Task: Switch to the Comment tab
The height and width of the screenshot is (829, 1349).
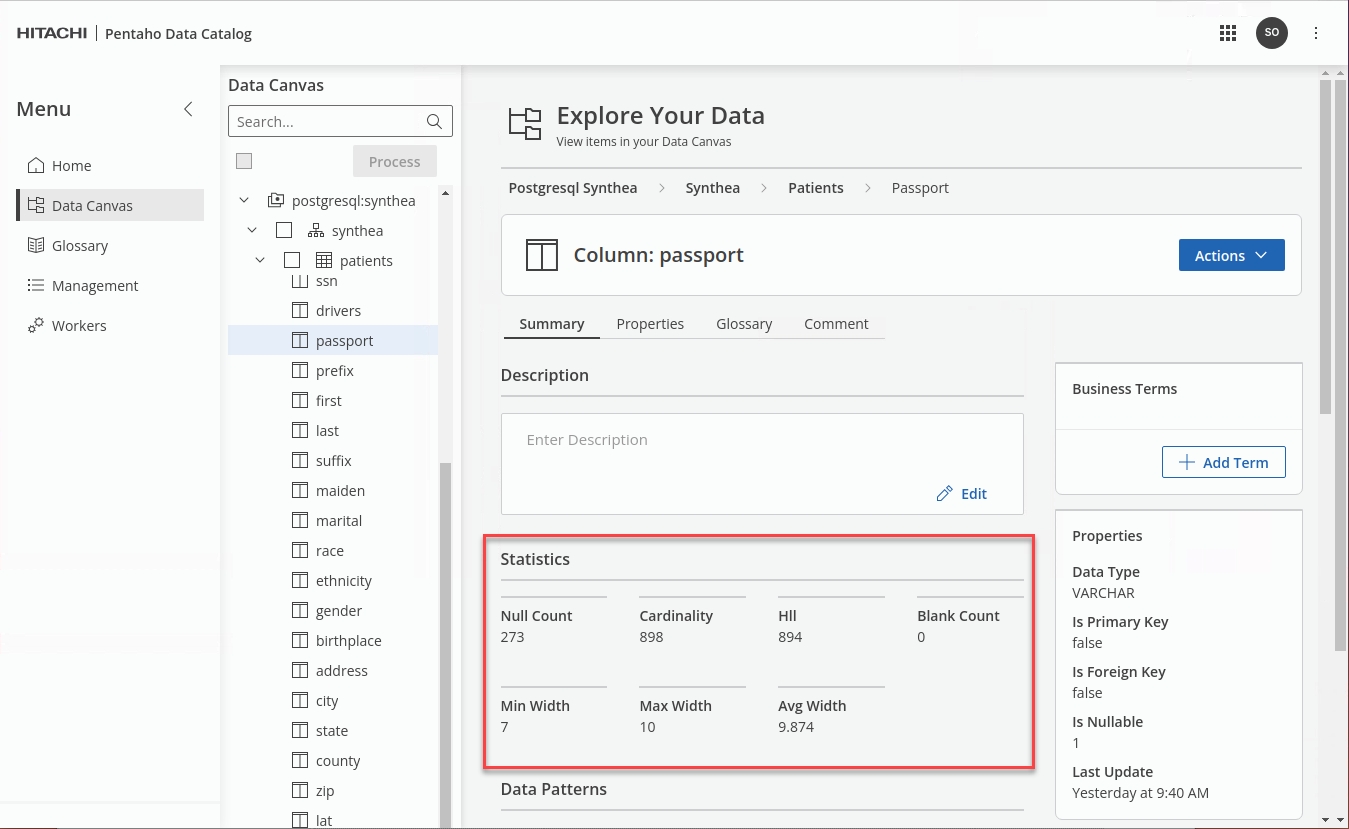Action: tap(836, 324)
